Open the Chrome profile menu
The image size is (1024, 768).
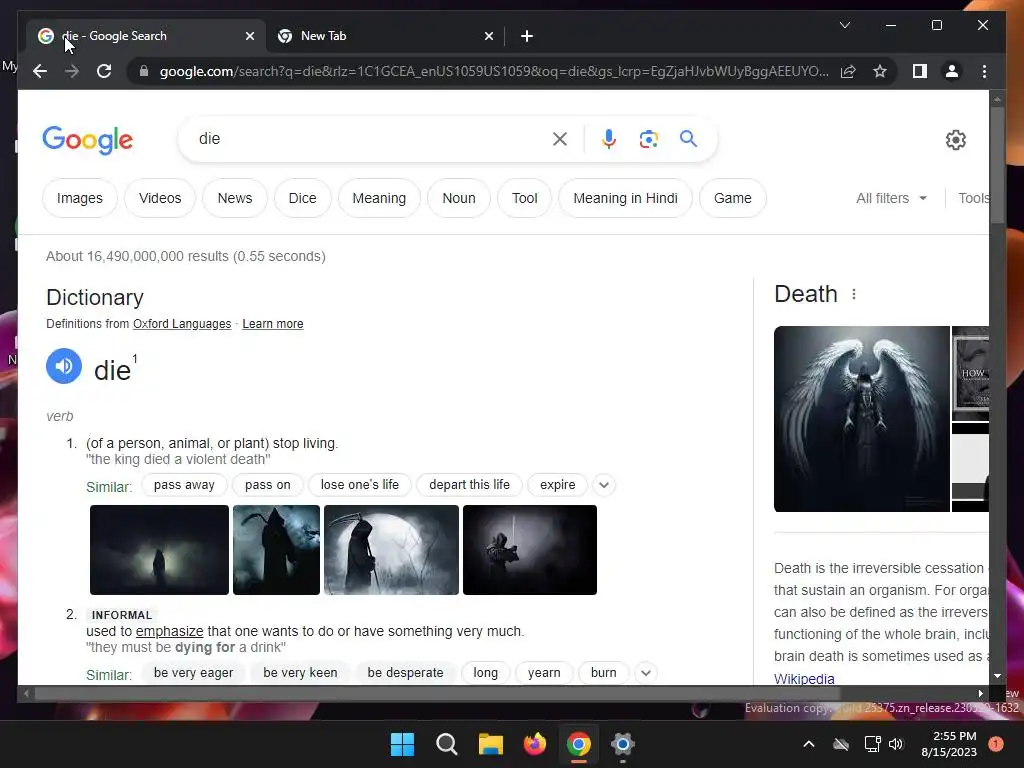pyautogui.click(x=952, y=71)
